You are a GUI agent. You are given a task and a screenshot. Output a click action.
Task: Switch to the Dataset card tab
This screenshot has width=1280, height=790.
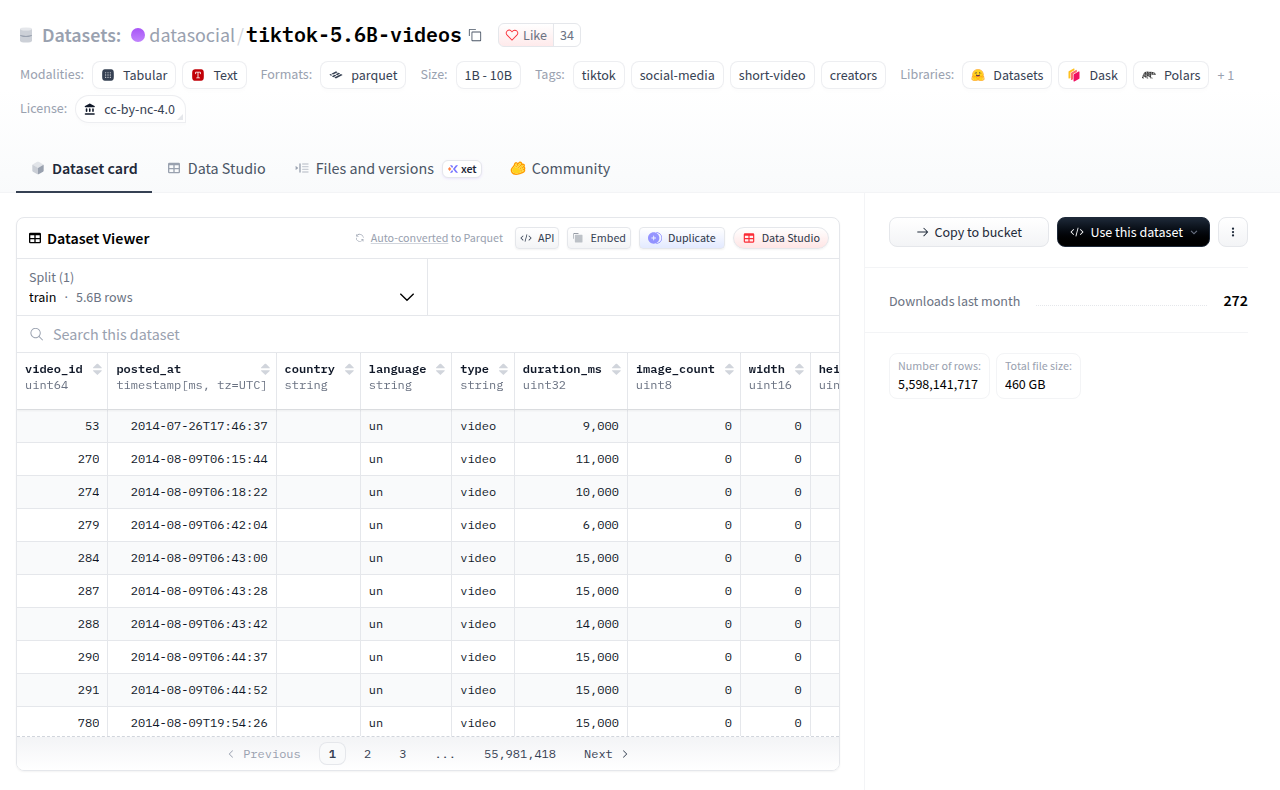point(84,169)
